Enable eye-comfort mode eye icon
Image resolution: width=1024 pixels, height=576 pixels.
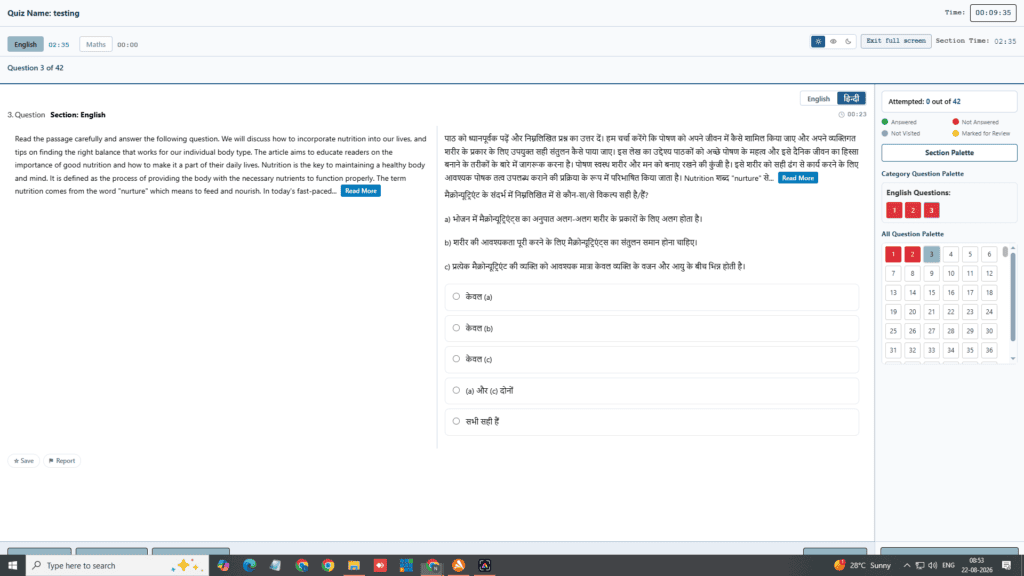833,41
